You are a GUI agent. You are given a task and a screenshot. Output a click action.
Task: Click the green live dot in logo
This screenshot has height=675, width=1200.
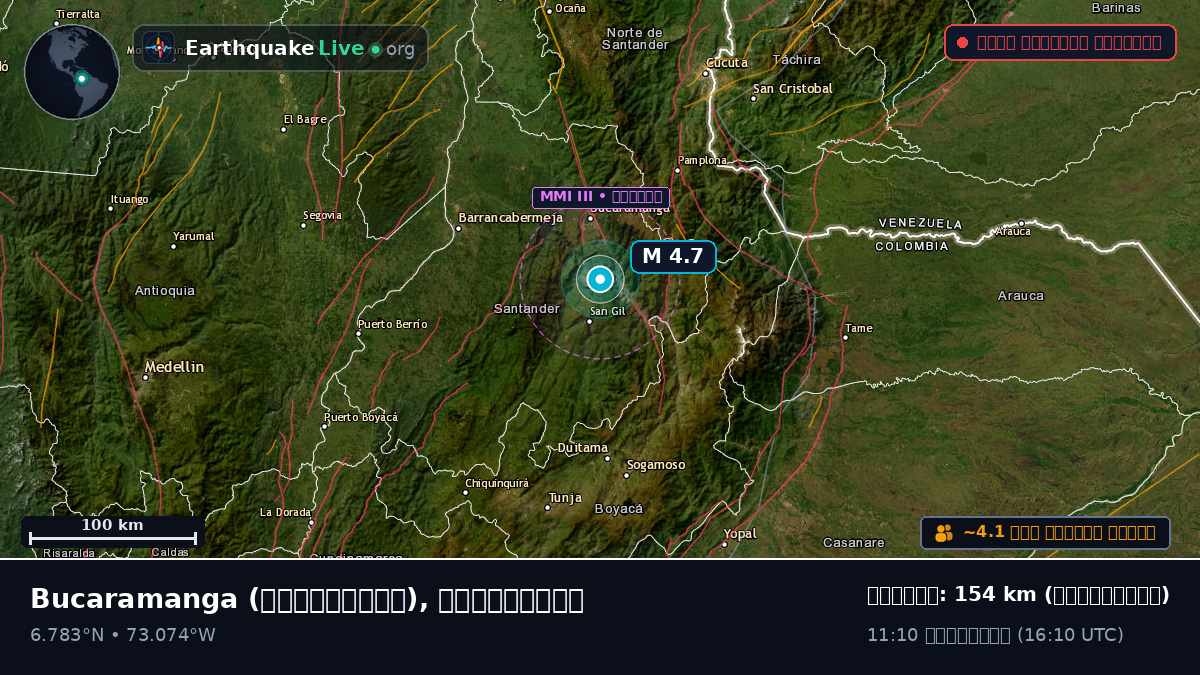[x=375, y=49]
